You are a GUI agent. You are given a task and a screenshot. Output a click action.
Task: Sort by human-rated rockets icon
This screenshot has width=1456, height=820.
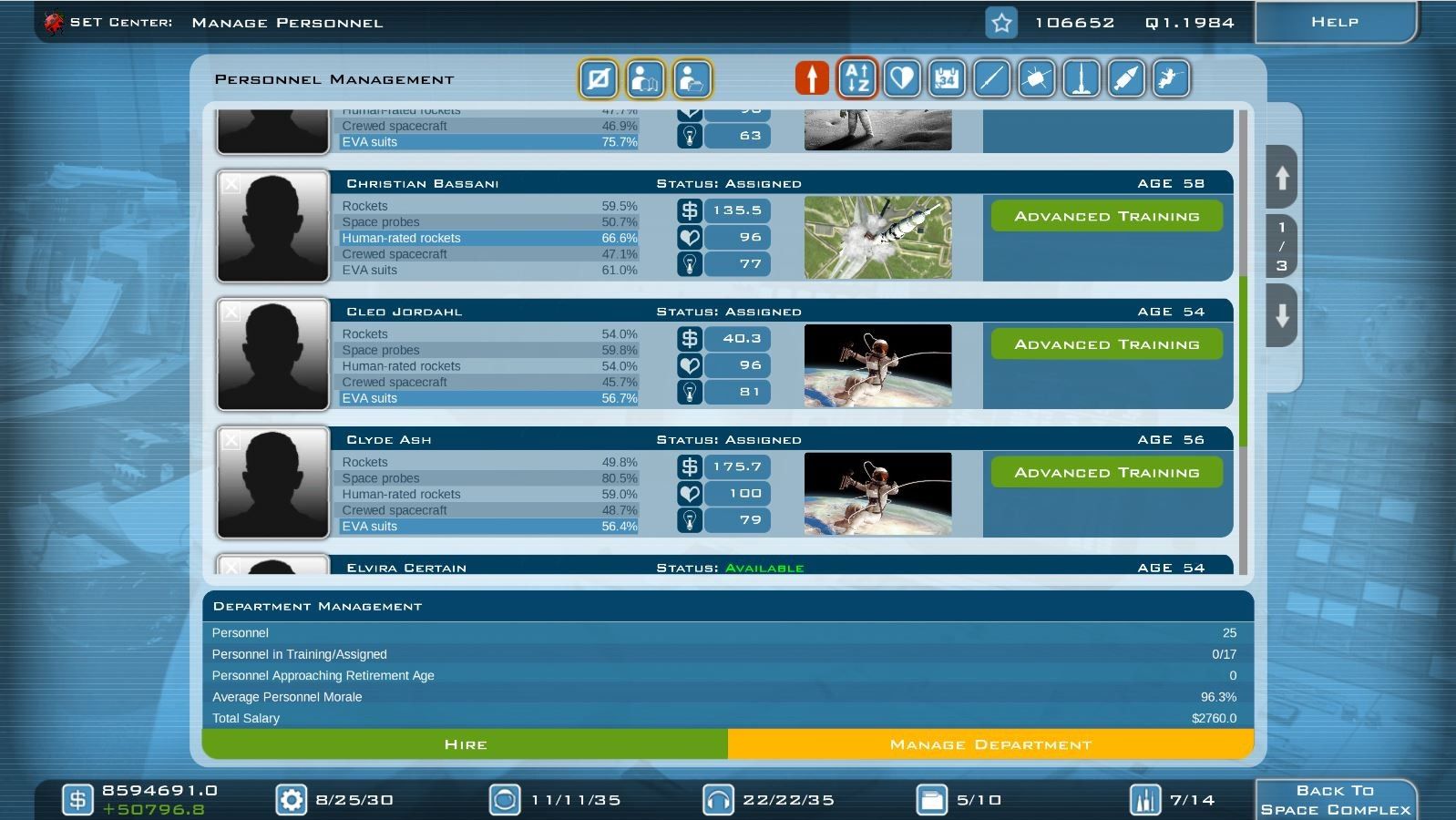point(1082,78)
